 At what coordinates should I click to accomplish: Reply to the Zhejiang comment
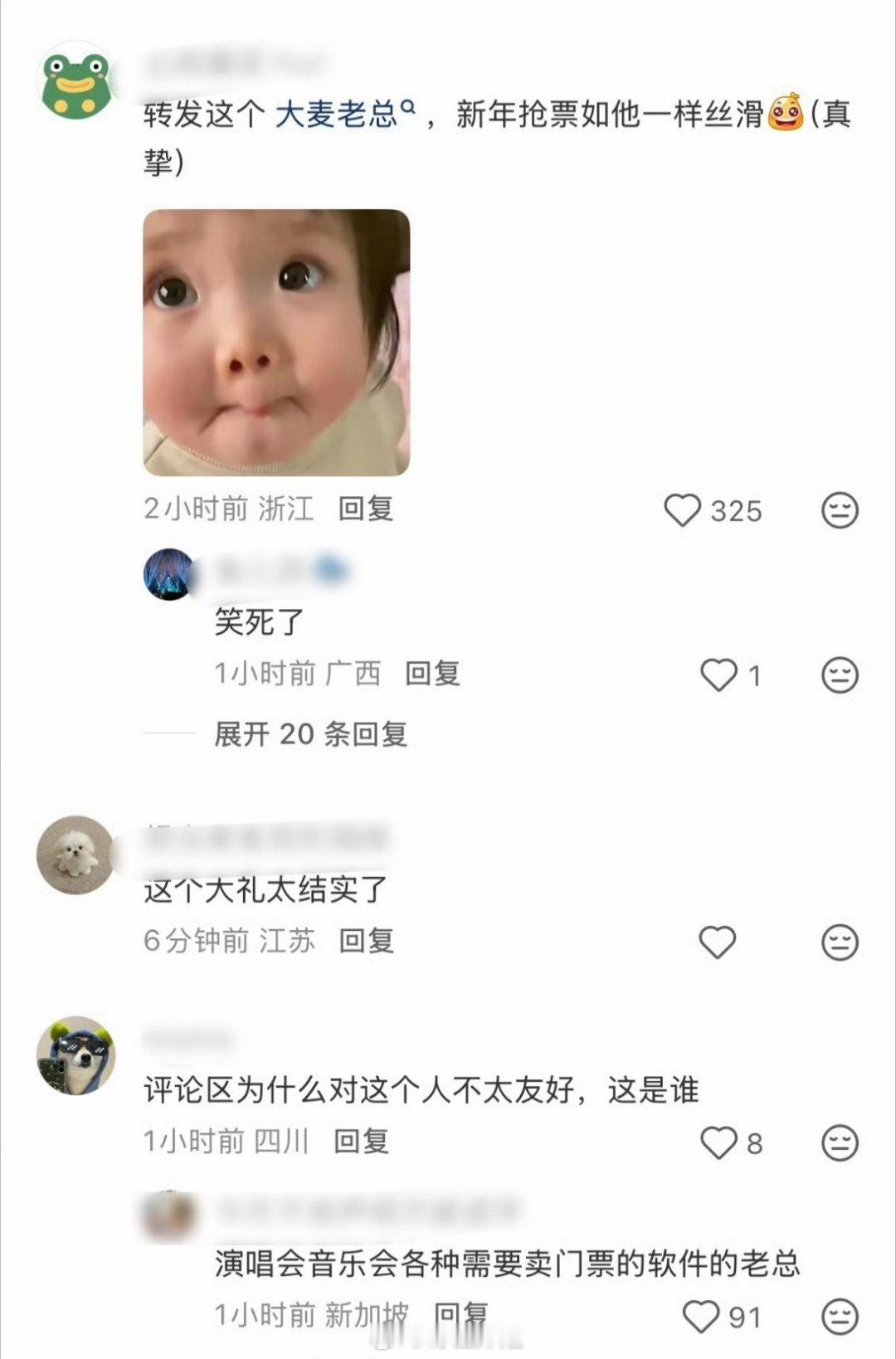[x=366, y=509]
